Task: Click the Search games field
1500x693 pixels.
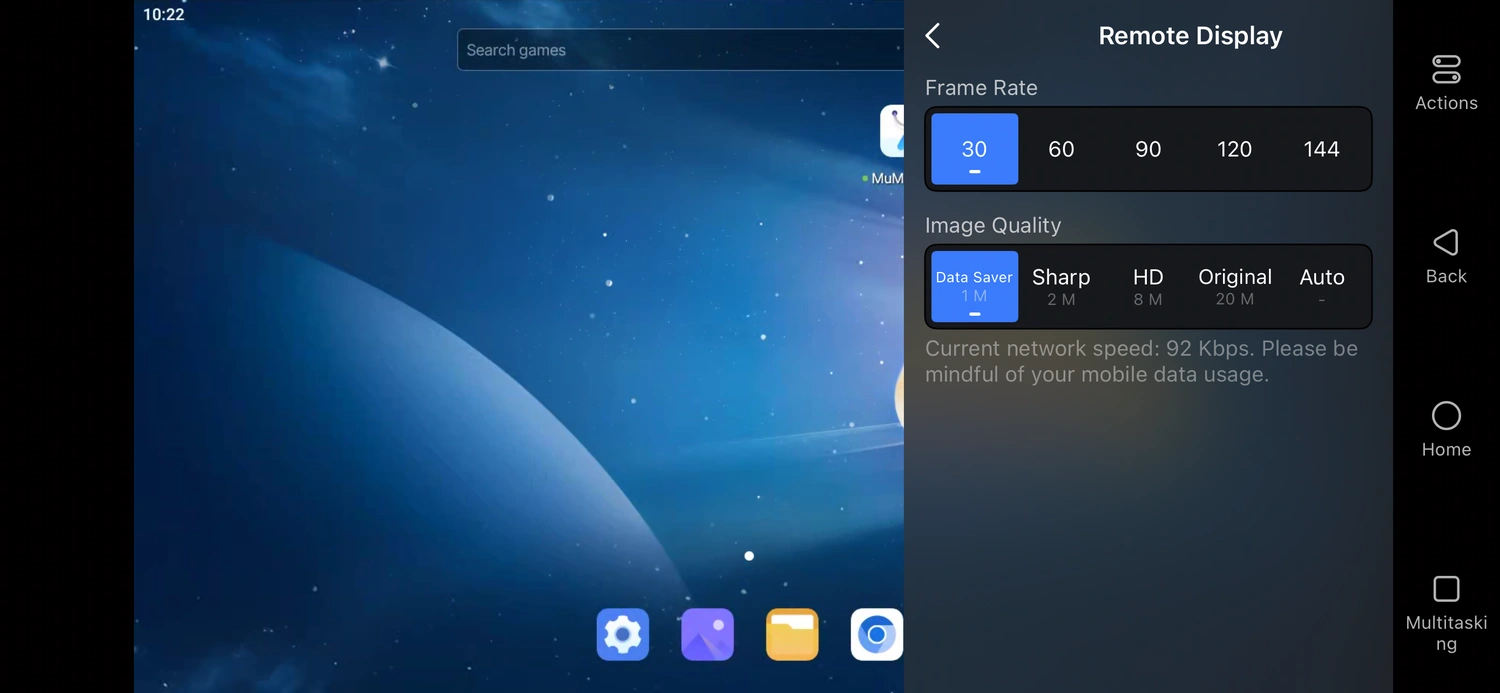Action: pos(681,50)
